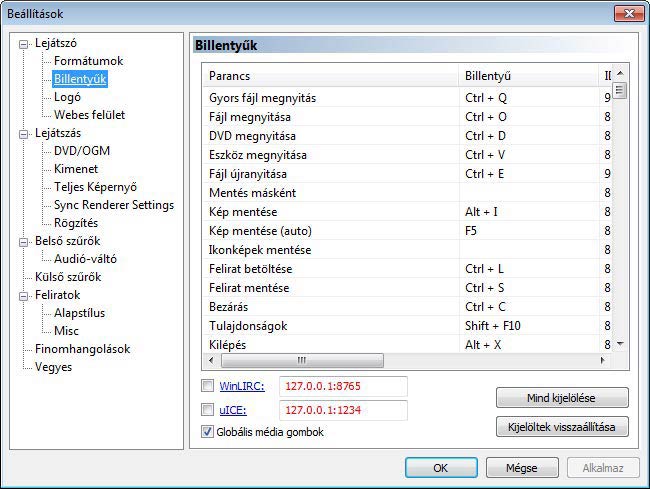Go to Sync Renderer Settings
The image size is (650, 489).
tap(113, 205)
